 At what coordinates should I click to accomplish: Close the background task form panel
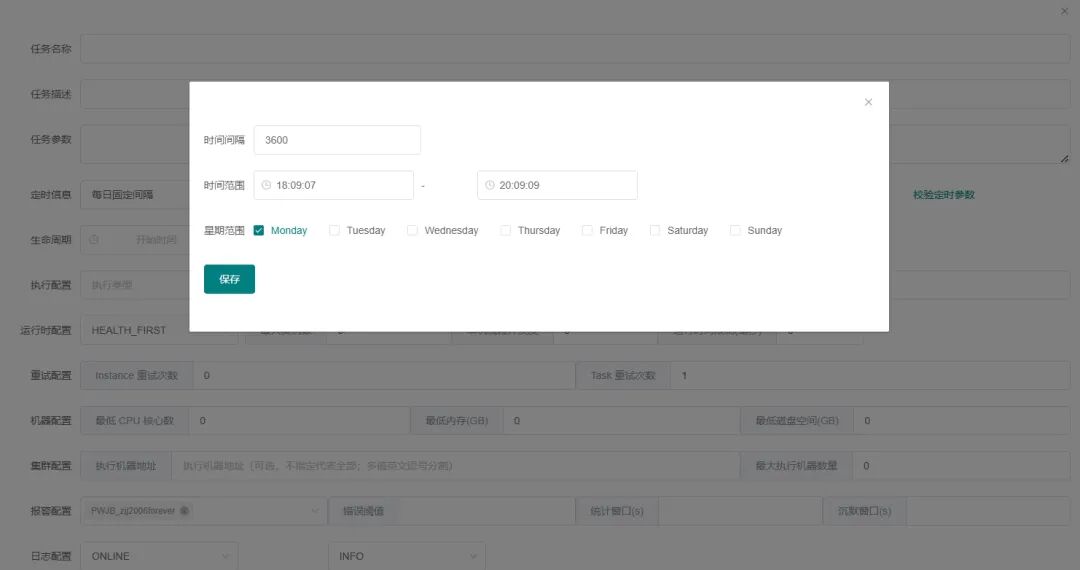pyautogui.click(x=1064, y=11)
